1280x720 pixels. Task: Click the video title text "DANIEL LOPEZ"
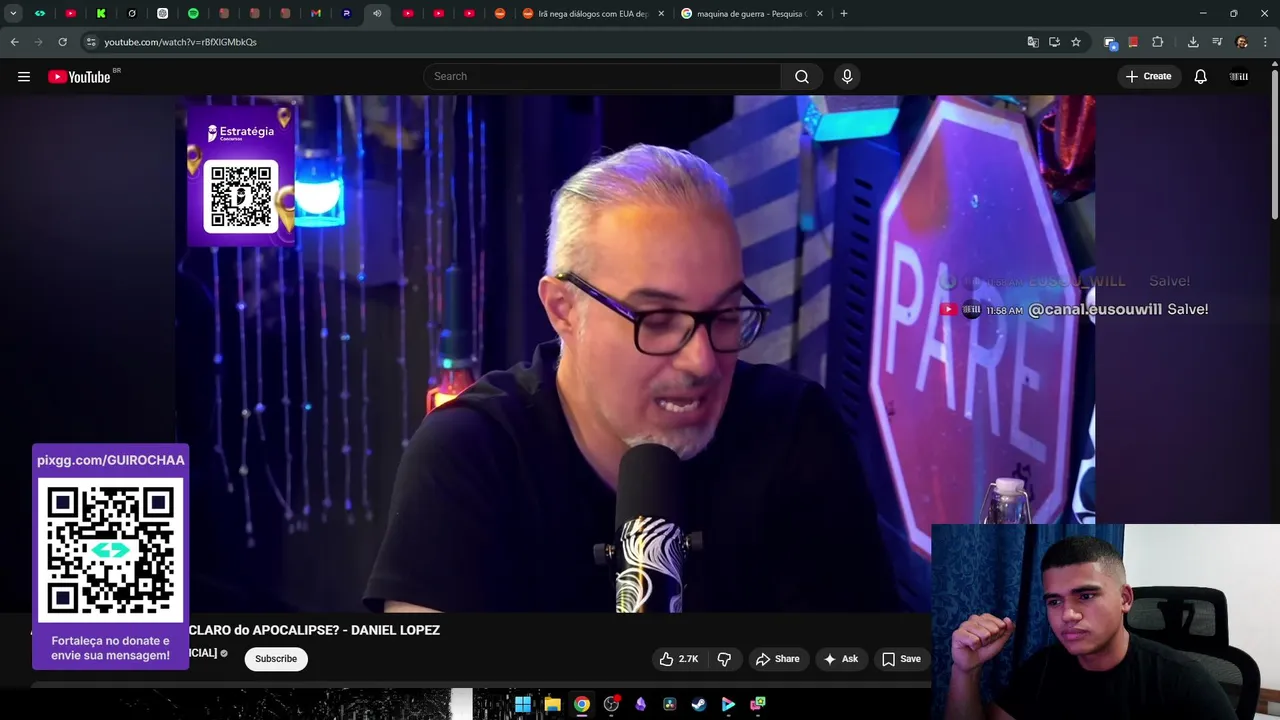coord(395,630)
